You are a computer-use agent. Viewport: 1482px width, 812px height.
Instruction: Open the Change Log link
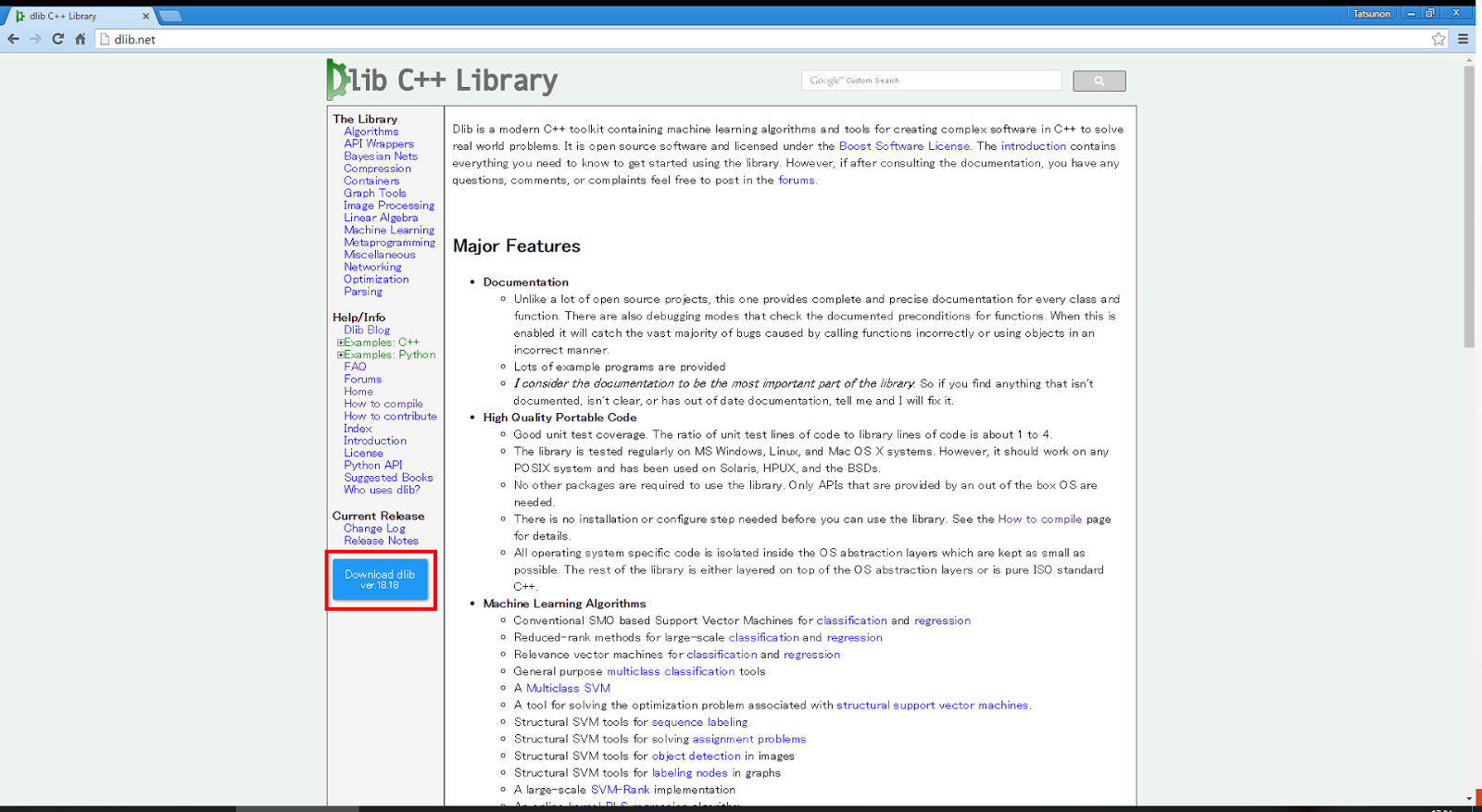(x=374, y=529)
